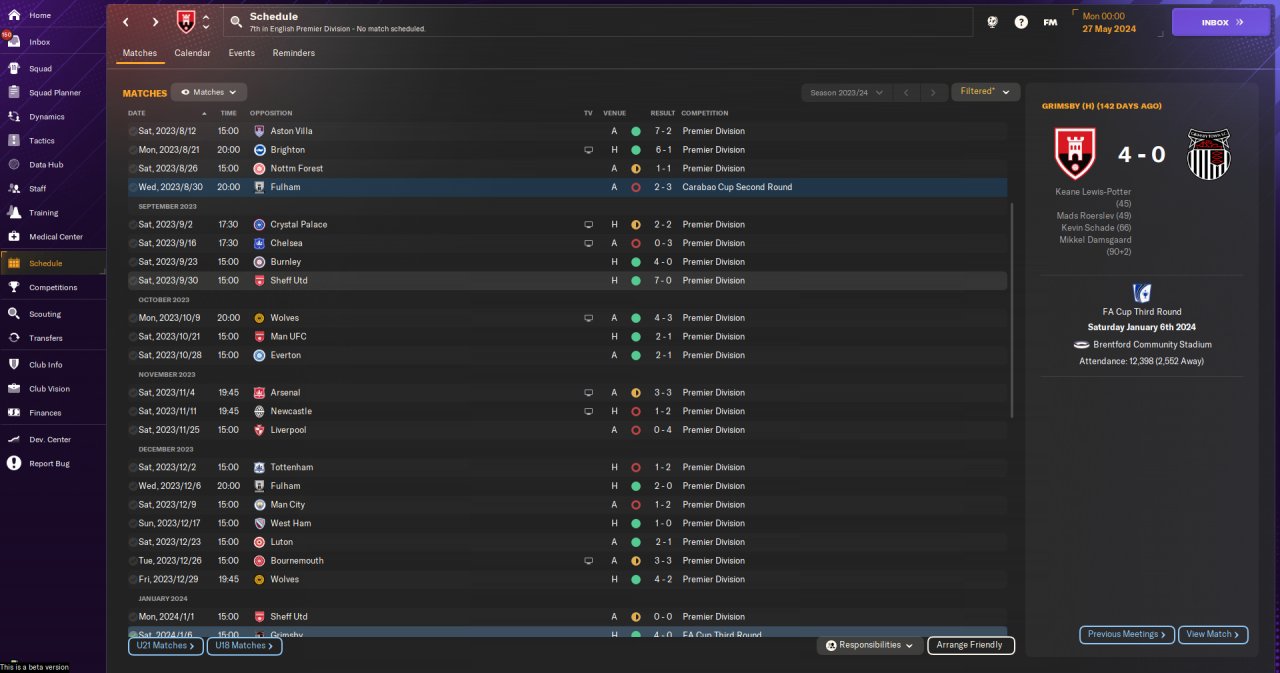The image size is (1280, 673).
Task: Go to next season arrow
Action: (x=933, y=92)
